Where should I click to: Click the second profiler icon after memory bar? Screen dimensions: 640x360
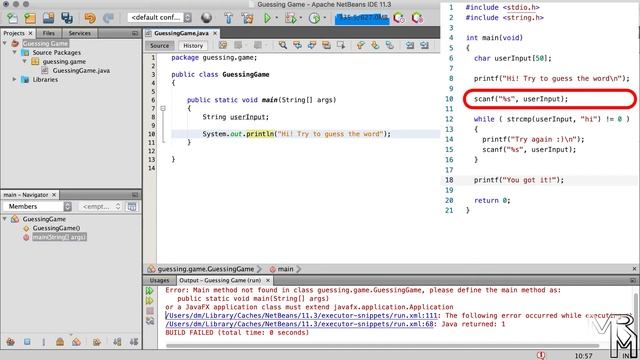tap(417, 18)
